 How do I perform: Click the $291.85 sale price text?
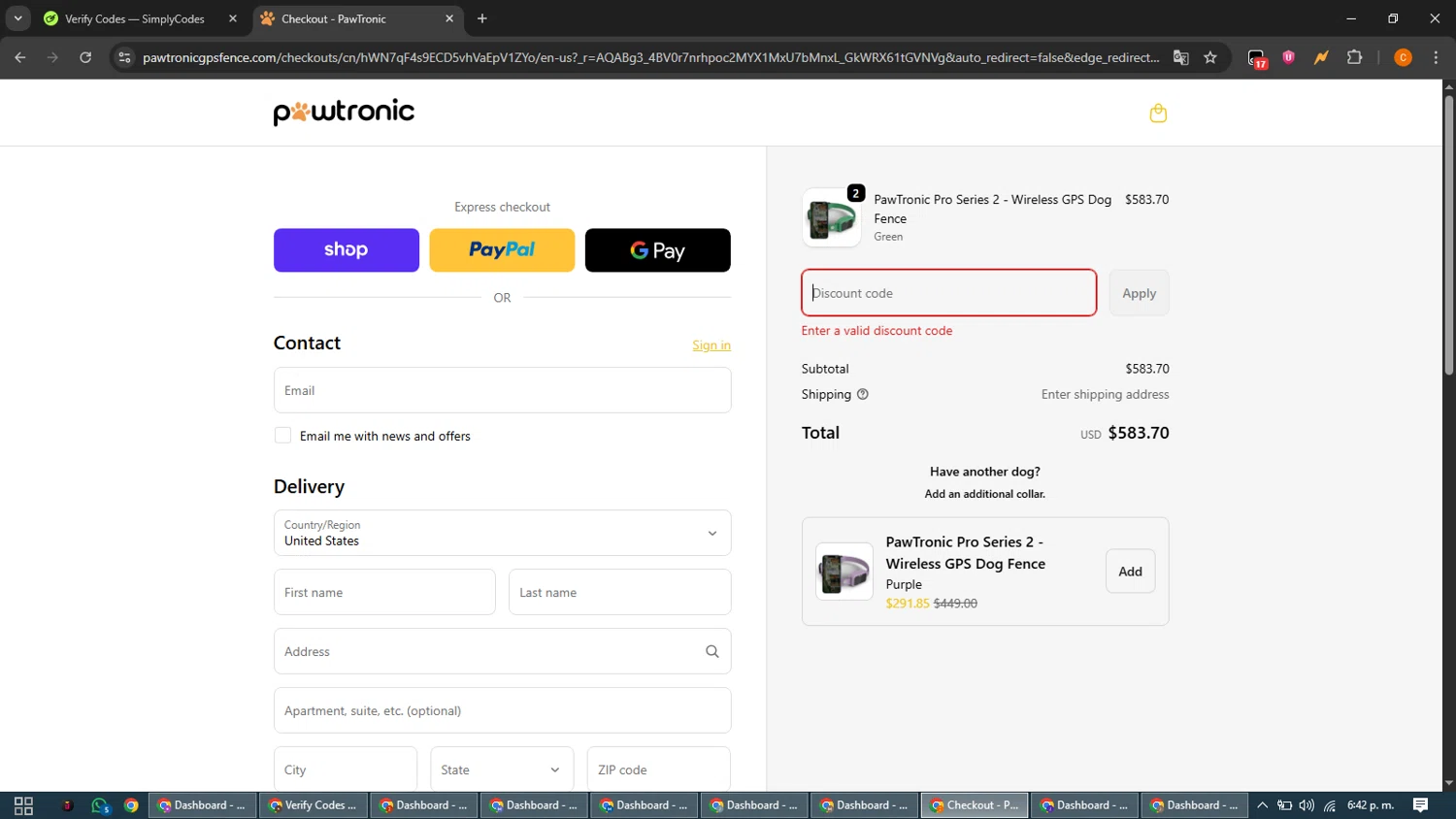coord(908,604)
